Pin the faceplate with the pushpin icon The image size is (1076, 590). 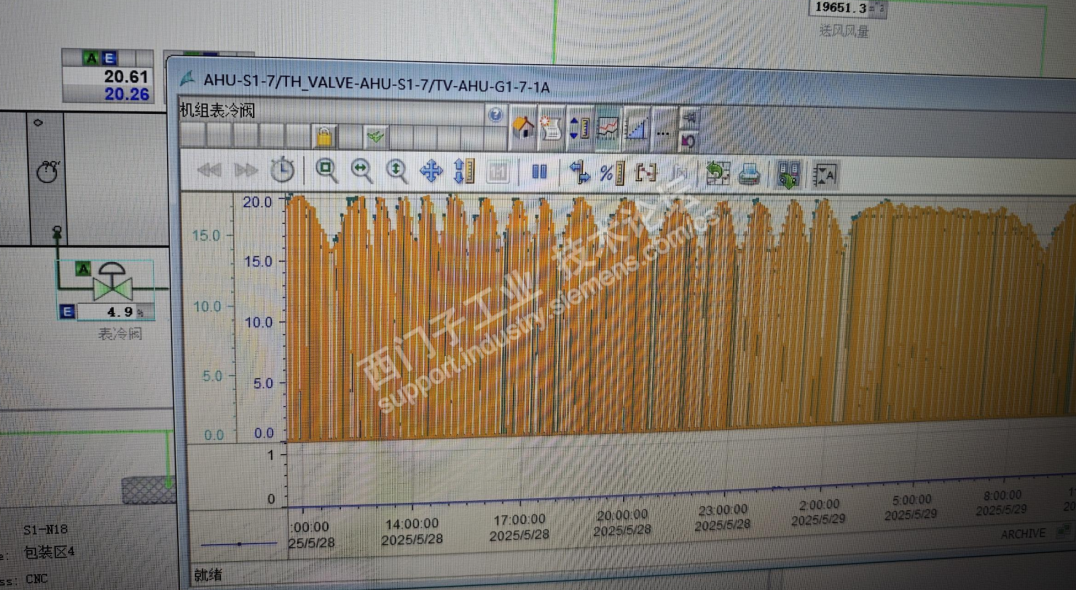tap(689, 119)
